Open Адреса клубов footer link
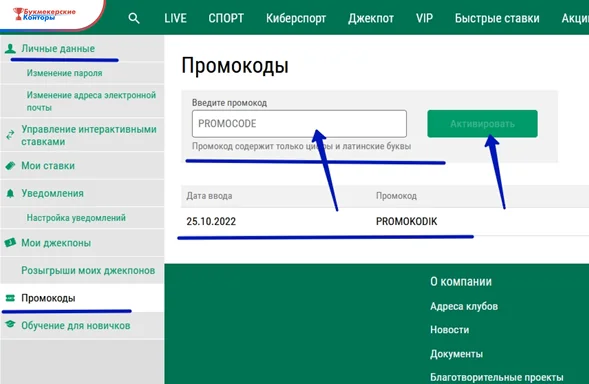The height and width of the screenshot is (384, 589). 464,306
